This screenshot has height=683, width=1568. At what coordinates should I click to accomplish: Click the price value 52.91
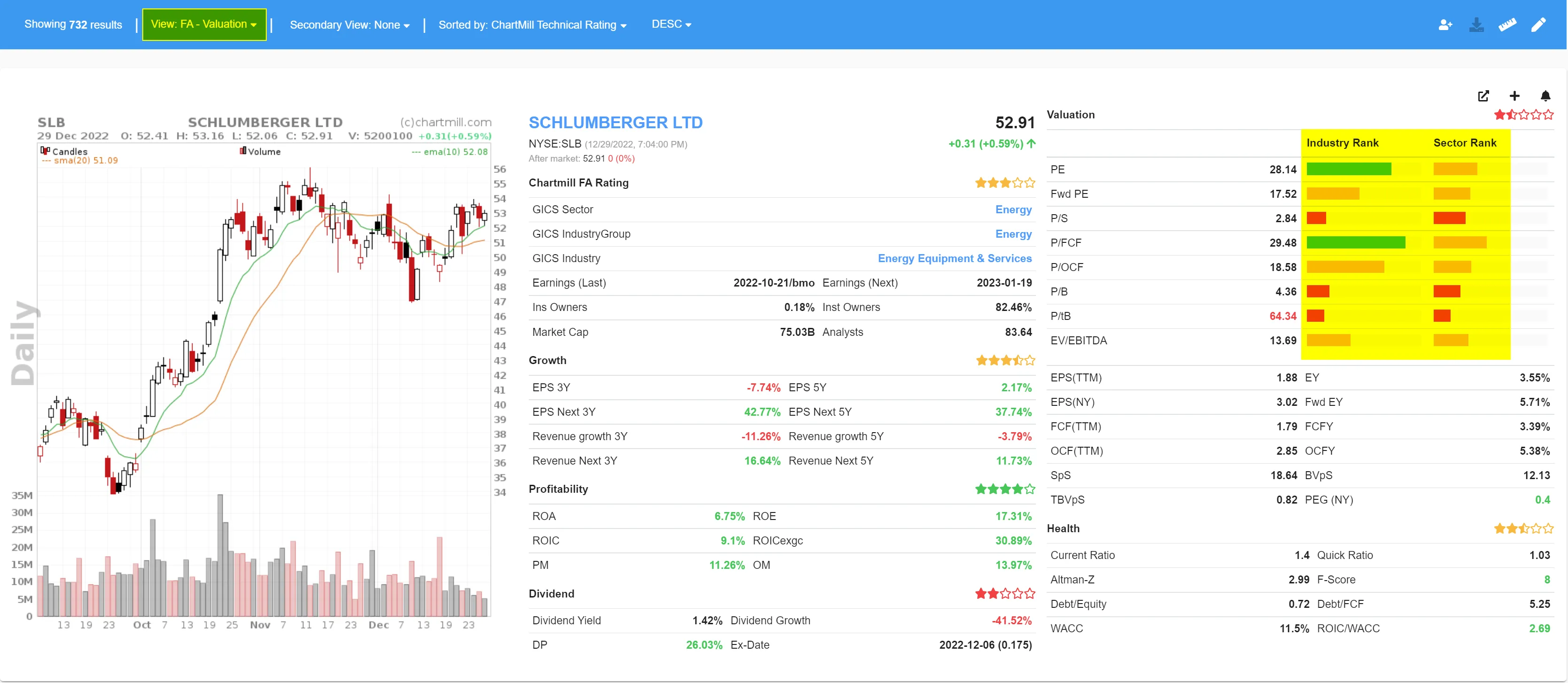[1015, 122]
